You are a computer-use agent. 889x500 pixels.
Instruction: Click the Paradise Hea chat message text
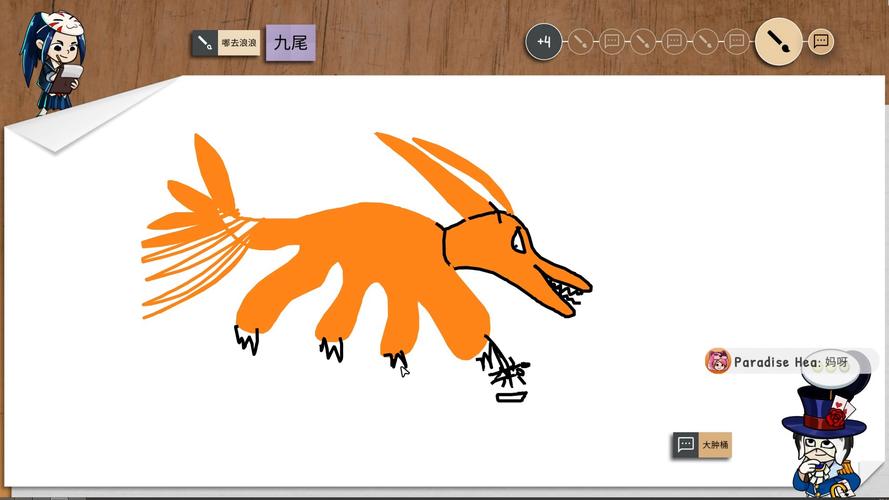click(x=790, y=362)
